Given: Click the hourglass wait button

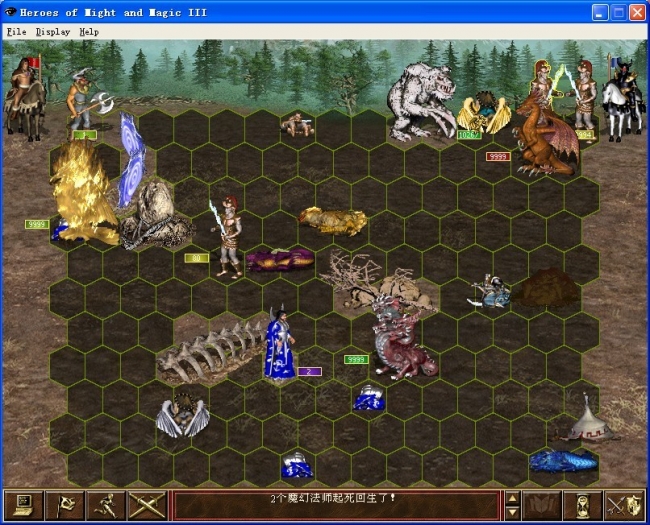Looking at the screenshot, I should tap(582, 505).
